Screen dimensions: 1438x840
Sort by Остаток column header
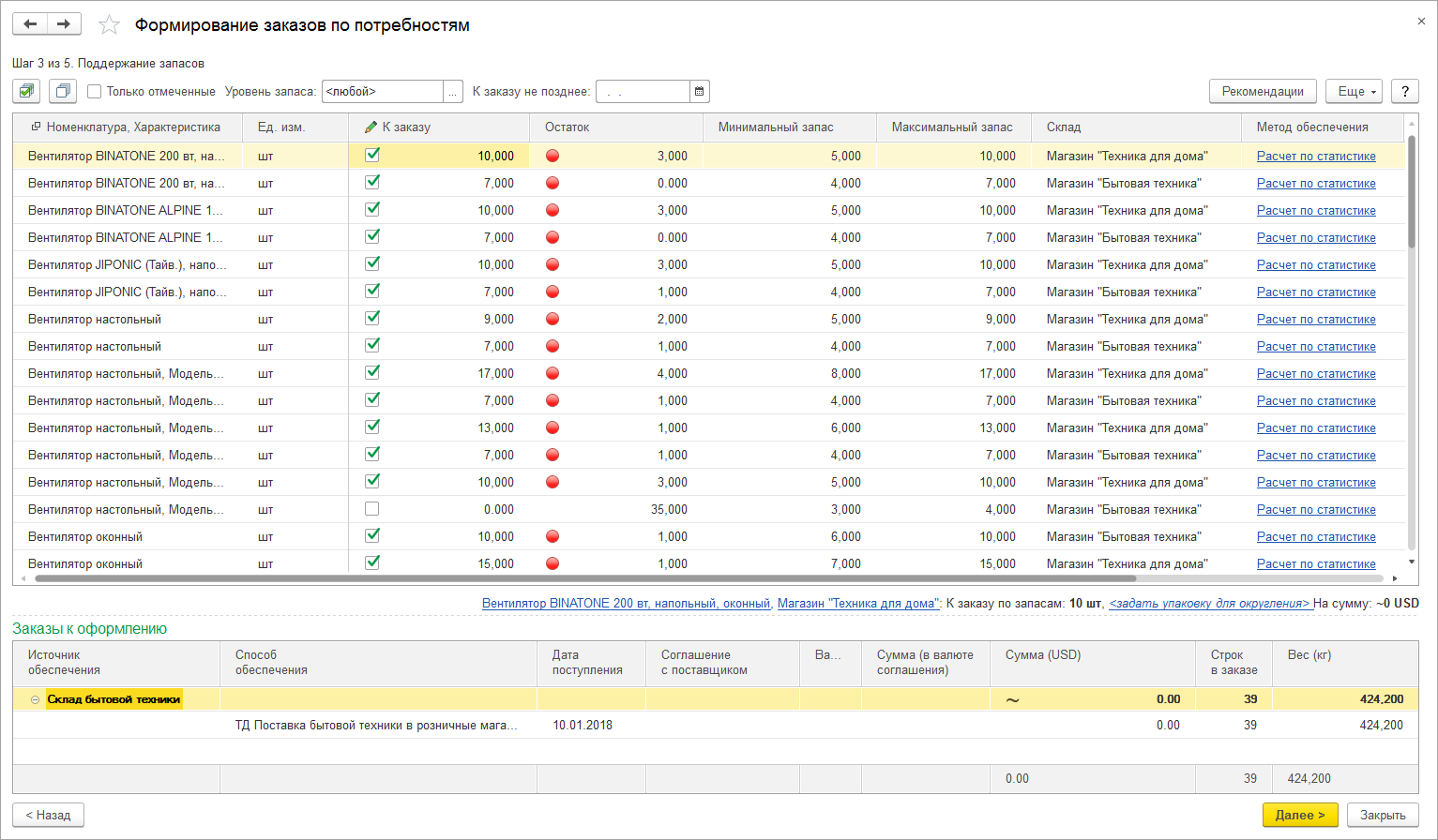coord(616,127)
